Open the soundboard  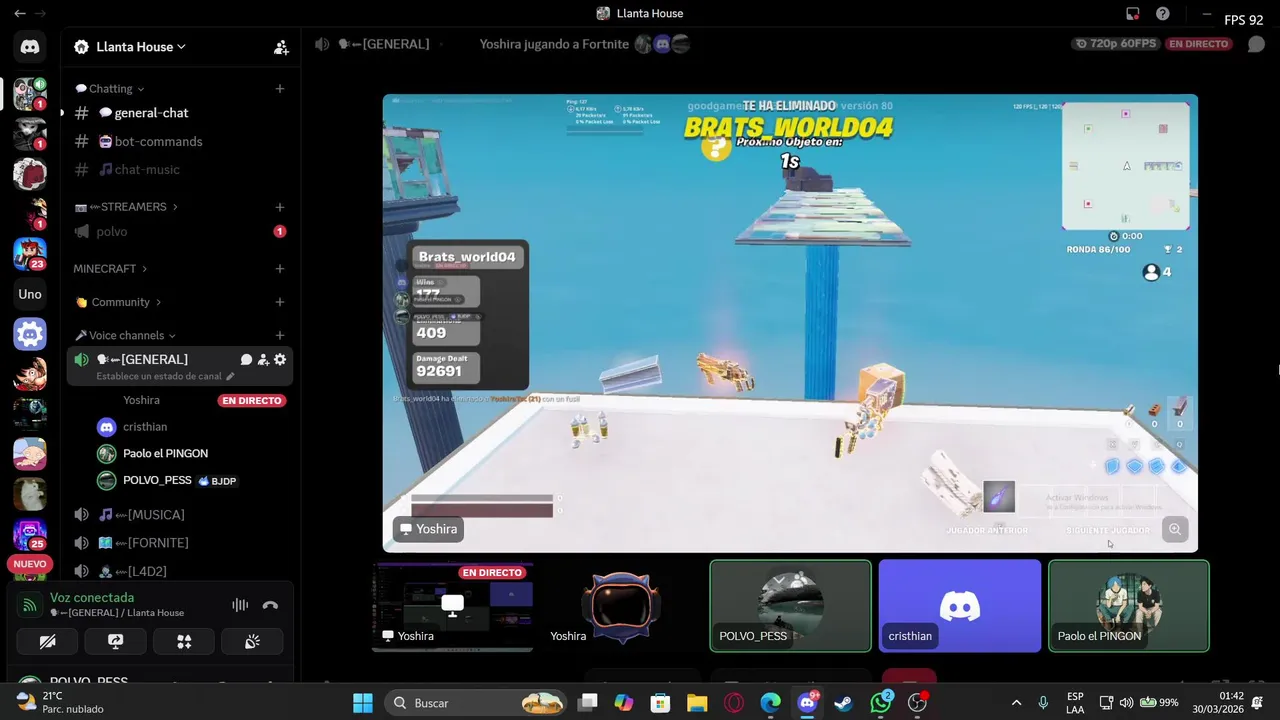(x=252, y=641)
